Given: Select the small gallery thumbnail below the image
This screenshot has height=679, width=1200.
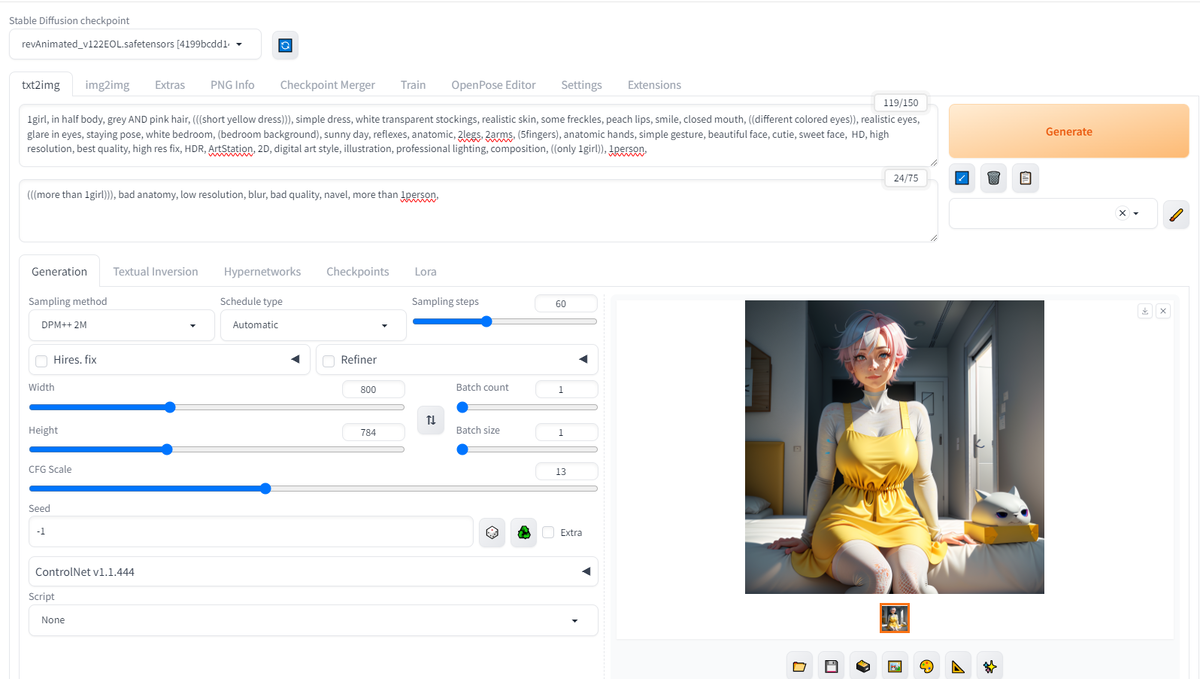Looking at the screenshot, I should point(895,618).
